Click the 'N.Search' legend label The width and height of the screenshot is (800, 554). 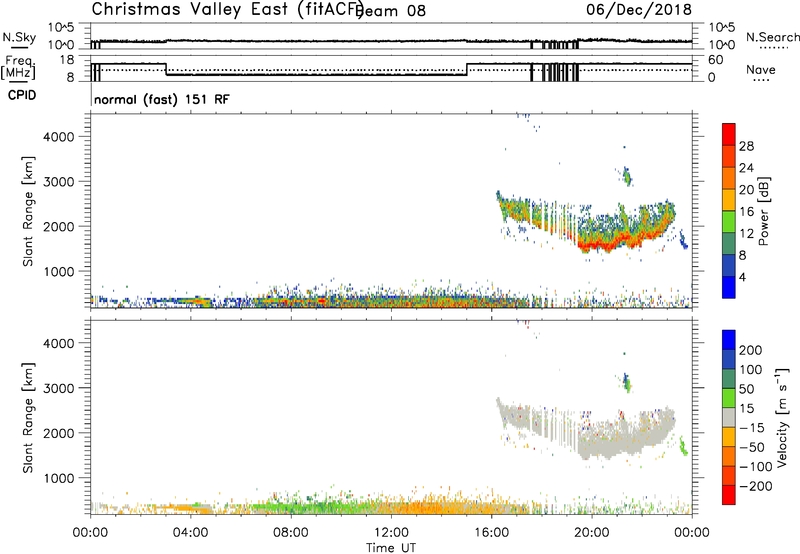772,37
